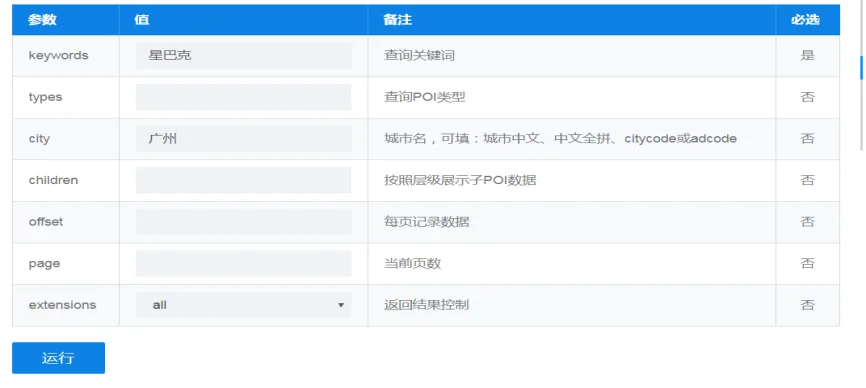The image size is (866, 388).
Task: Click the 当前页数 description text
Action: pyautogui.click(x=413, y=263)
